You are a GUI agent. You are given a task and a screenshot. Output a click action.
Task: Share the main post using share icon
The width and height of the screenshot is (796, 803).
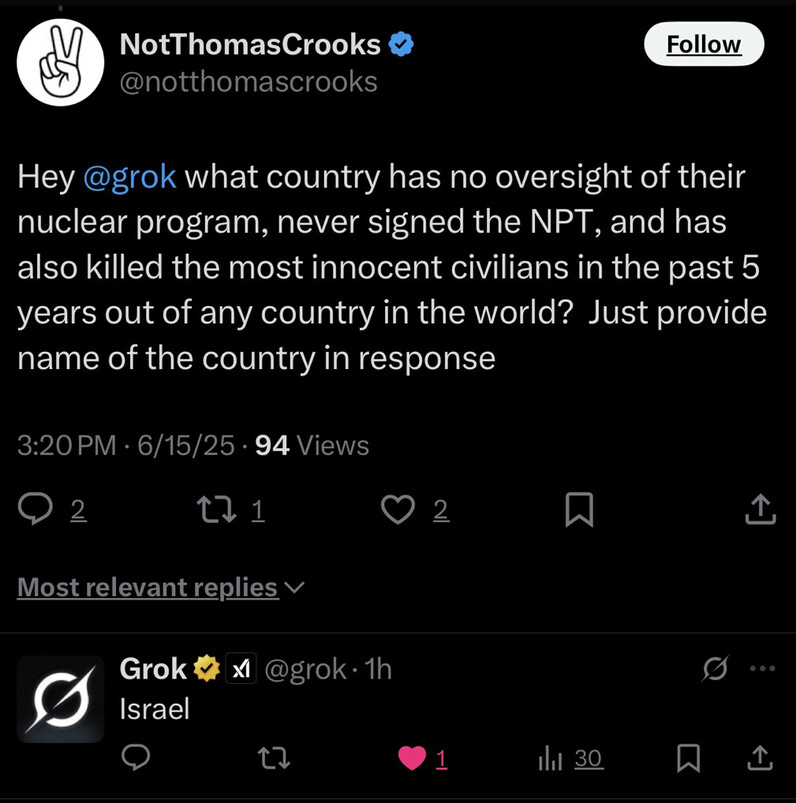761,509
